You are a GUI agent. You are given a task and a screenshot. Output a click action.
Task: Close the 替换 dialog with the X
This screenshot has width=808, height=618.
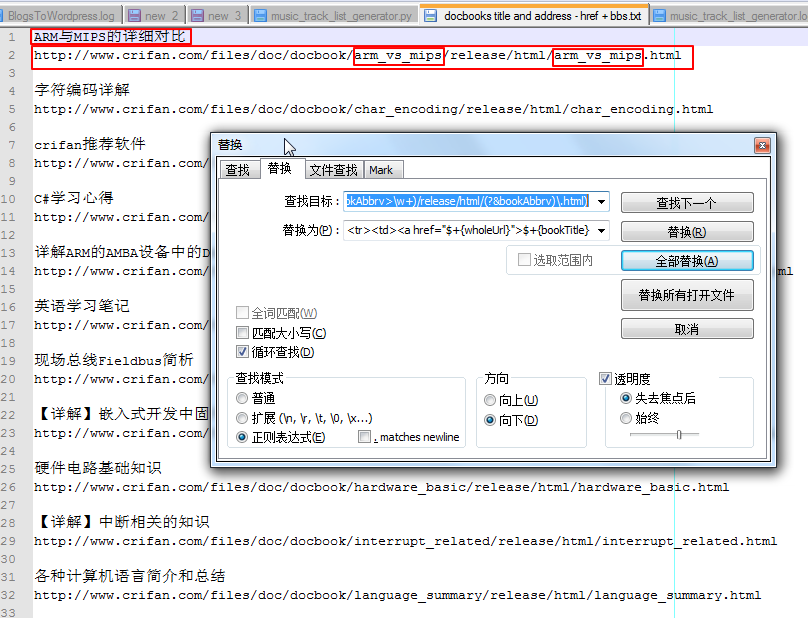click(x=761, y=145)
